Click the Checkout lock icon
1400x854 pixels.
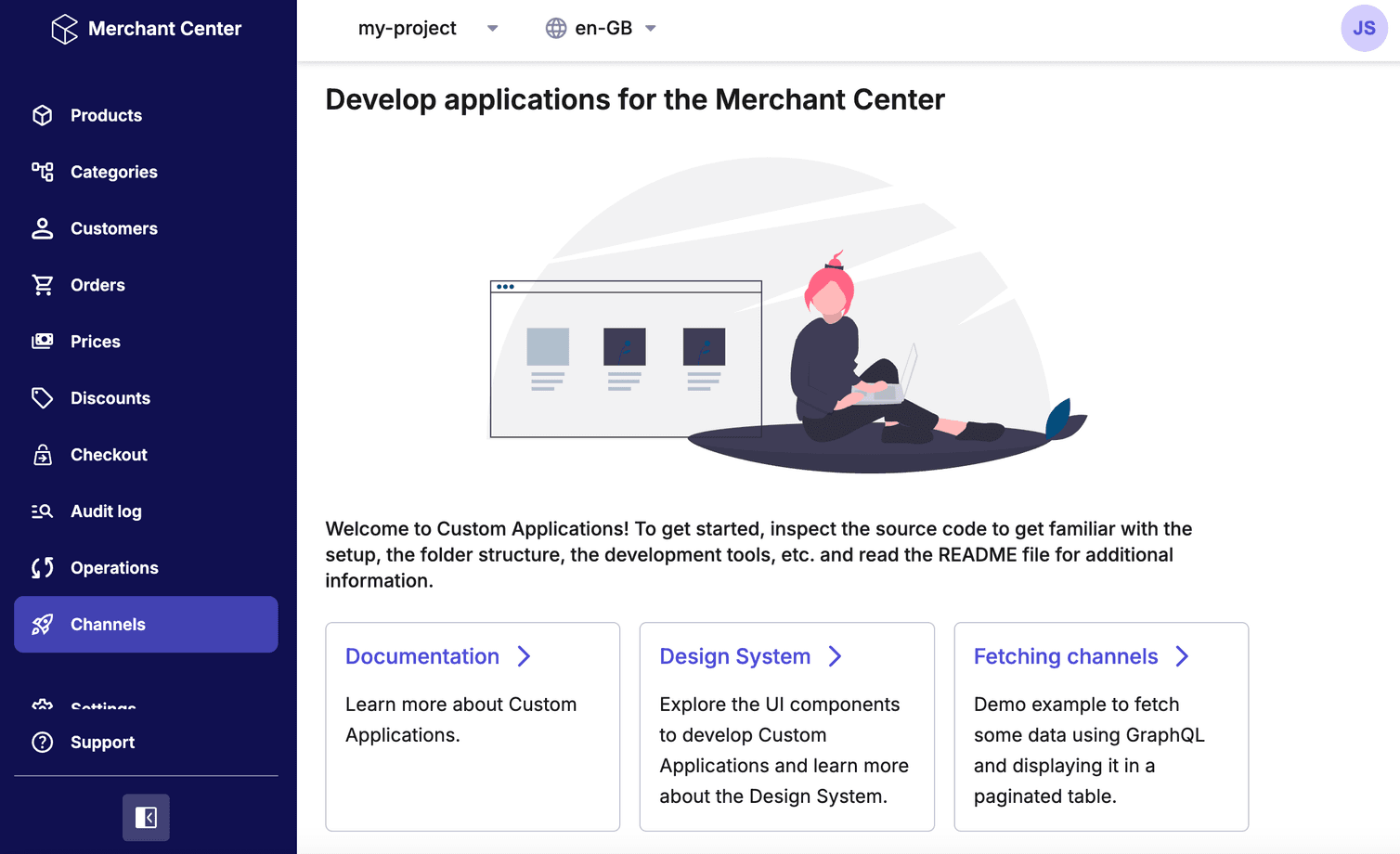(x=43, y=454)
